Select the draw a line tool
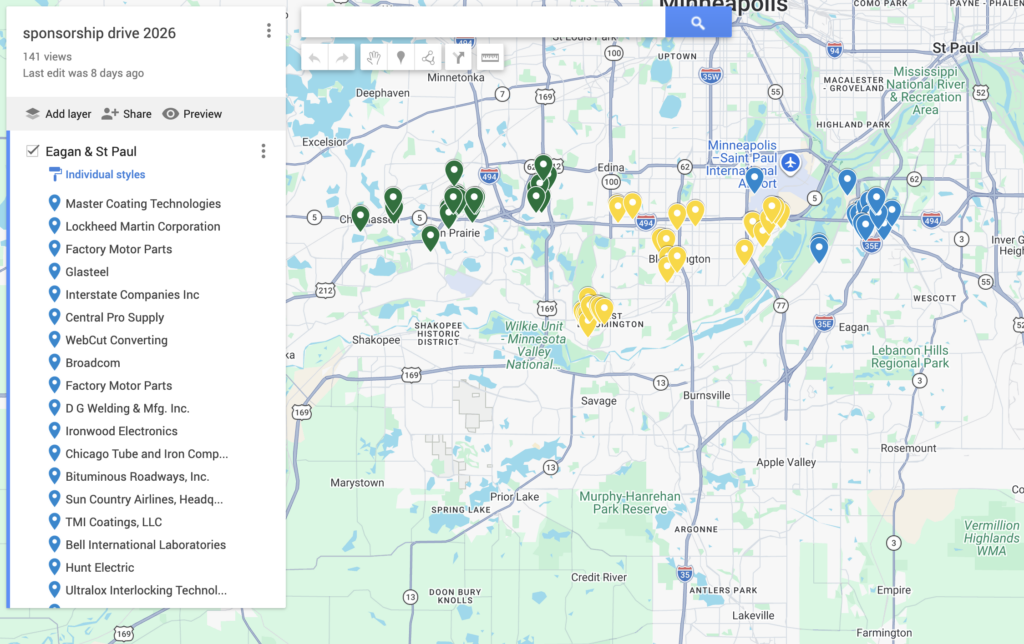The image size is (1024, 644). [x=428, y=58]
